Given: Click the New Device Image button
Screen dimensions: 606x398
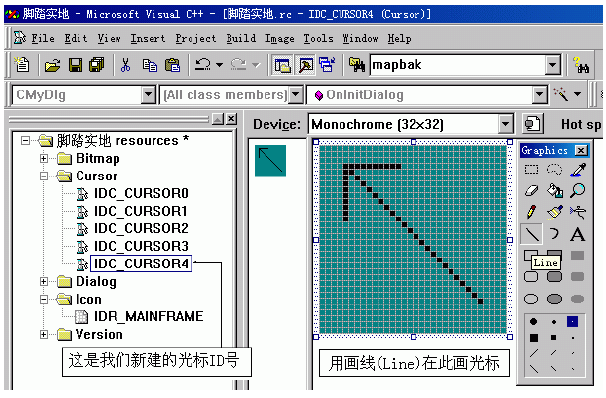Looking at the screenshot, I should (x=533, y=124).
